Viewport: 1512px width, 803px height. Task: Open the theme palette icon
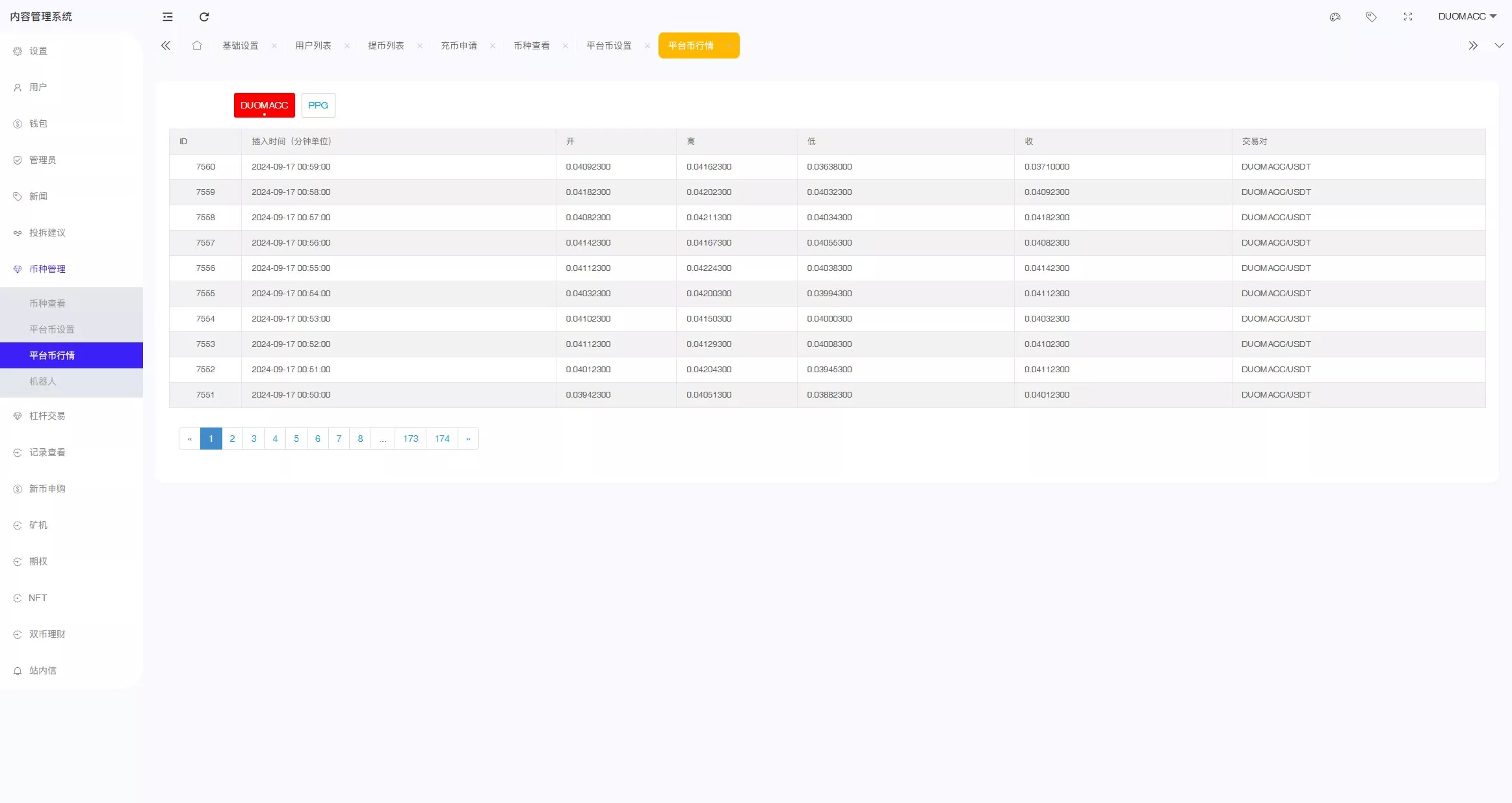pyautogui.click(x=1335, y=17)
